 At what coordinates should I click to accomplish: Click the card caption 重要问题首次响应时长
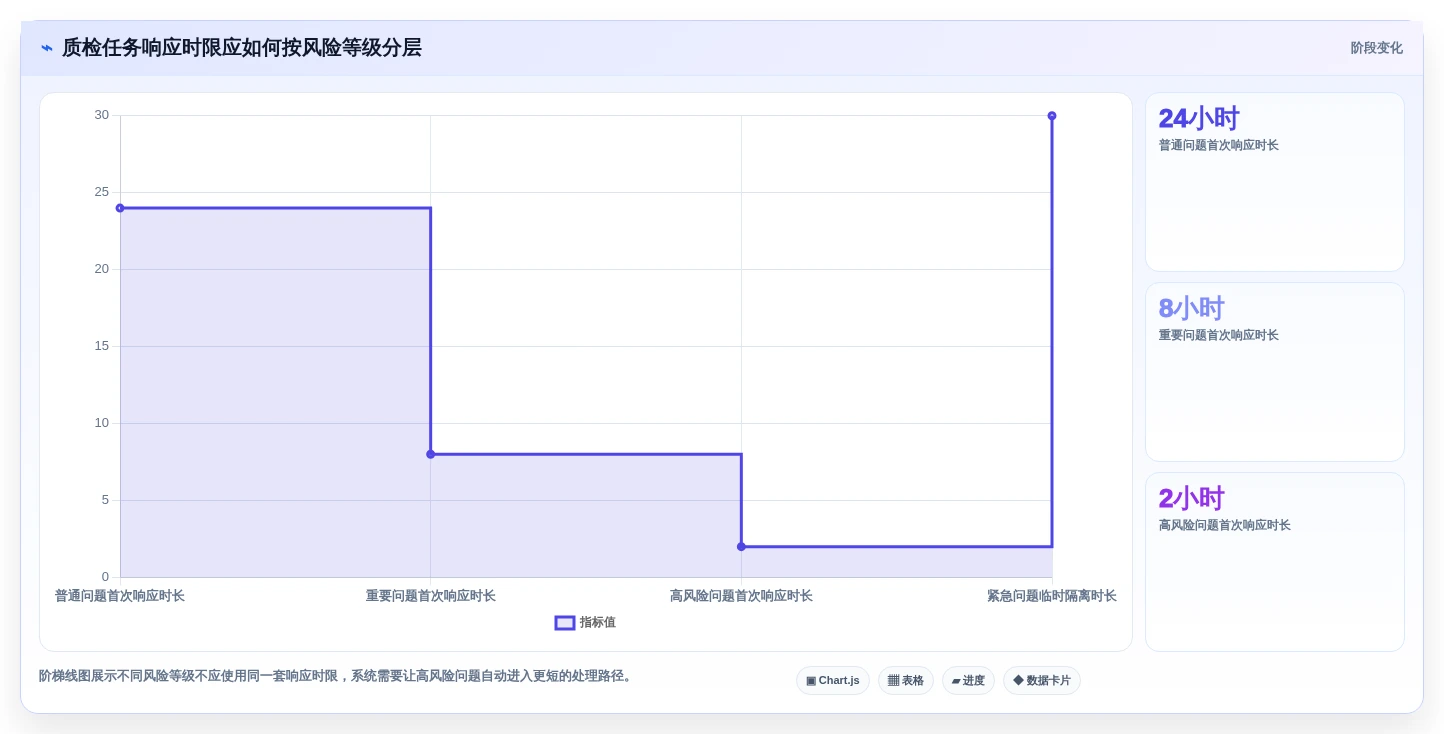[x=1219, y=335]
